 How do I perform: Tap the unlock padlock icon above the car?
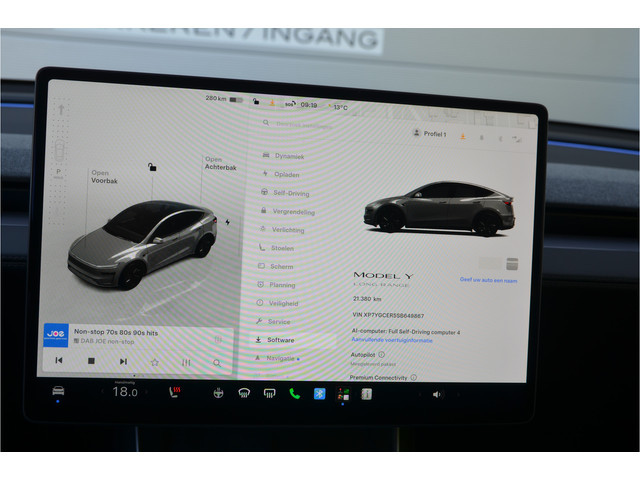[152, 167]
